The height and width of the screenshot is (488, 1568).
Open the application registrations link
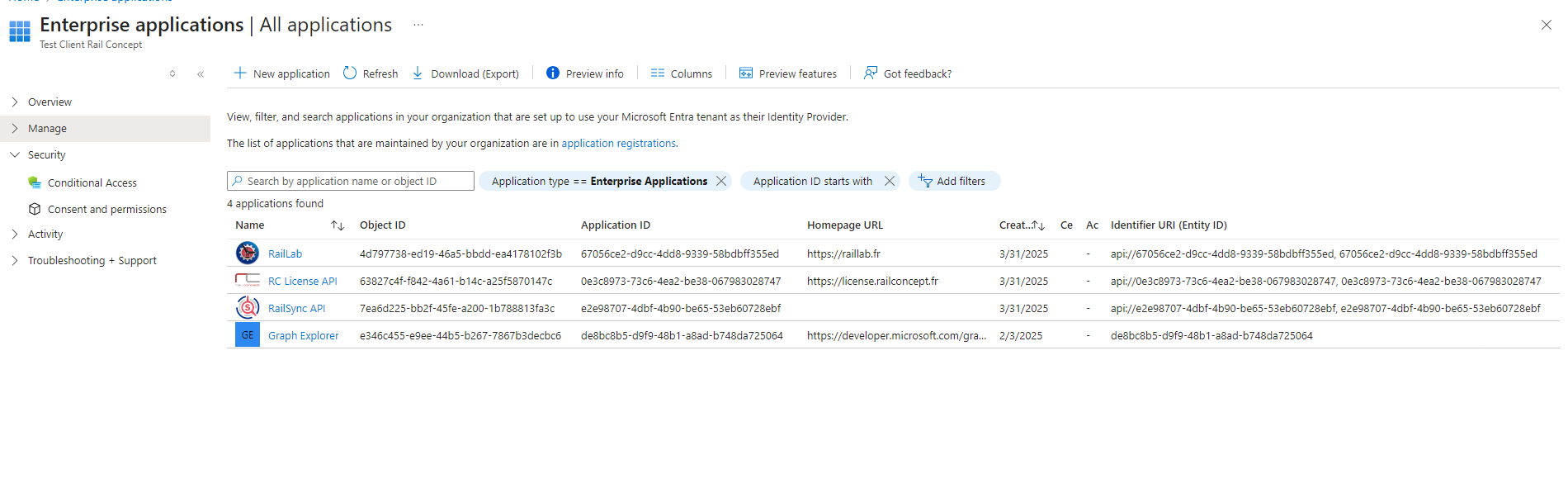pos(618,144)
